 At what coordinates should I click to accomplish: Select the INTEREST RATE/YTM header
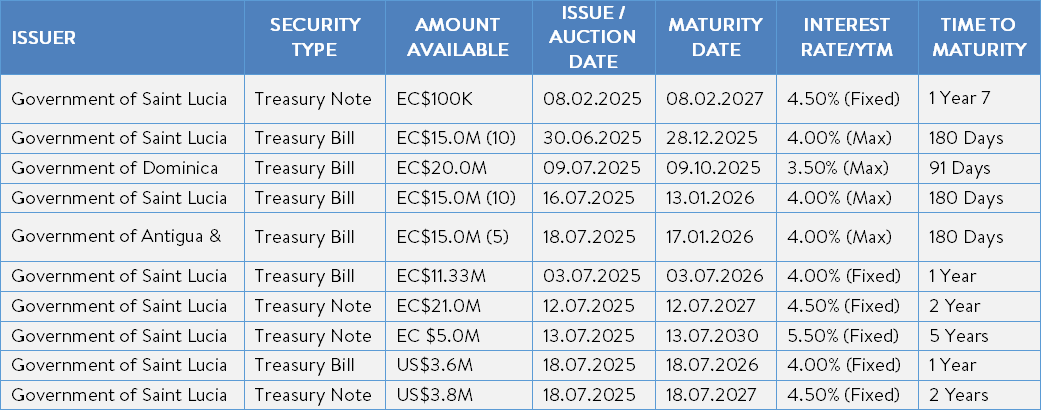846,37
